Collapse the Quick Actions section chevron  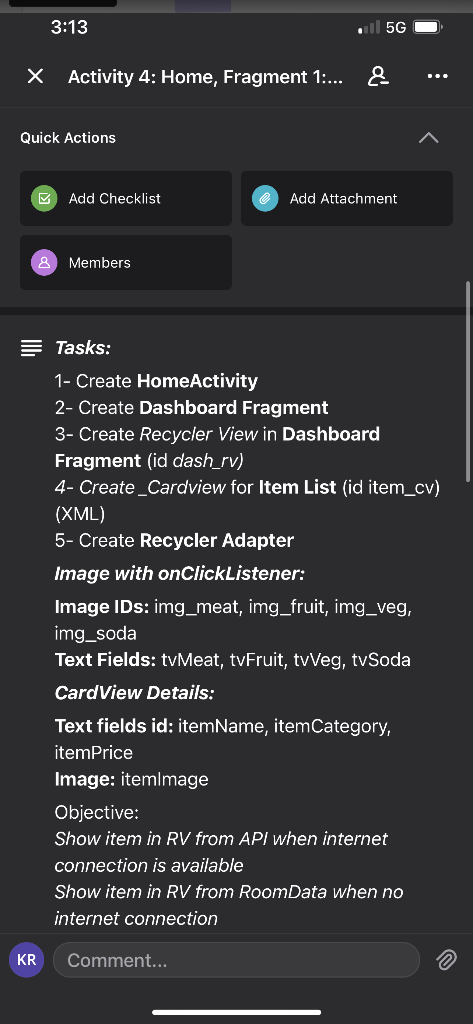429,138
